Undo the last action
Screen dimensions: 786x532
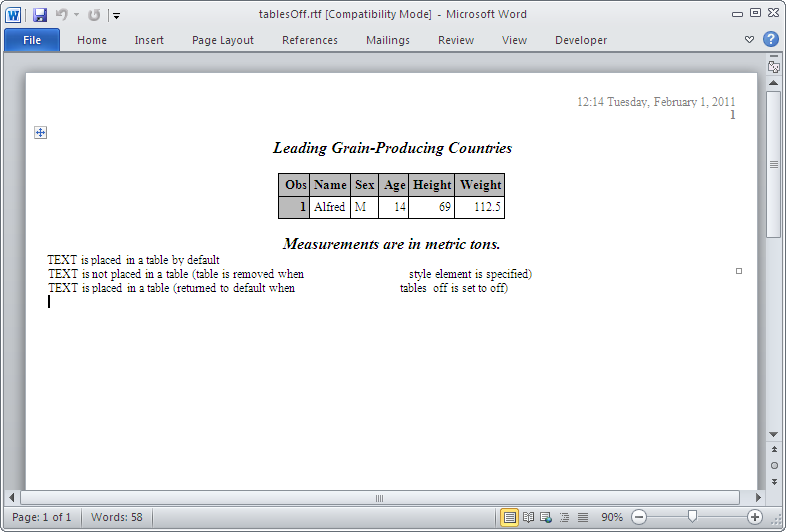pos(62,15)
